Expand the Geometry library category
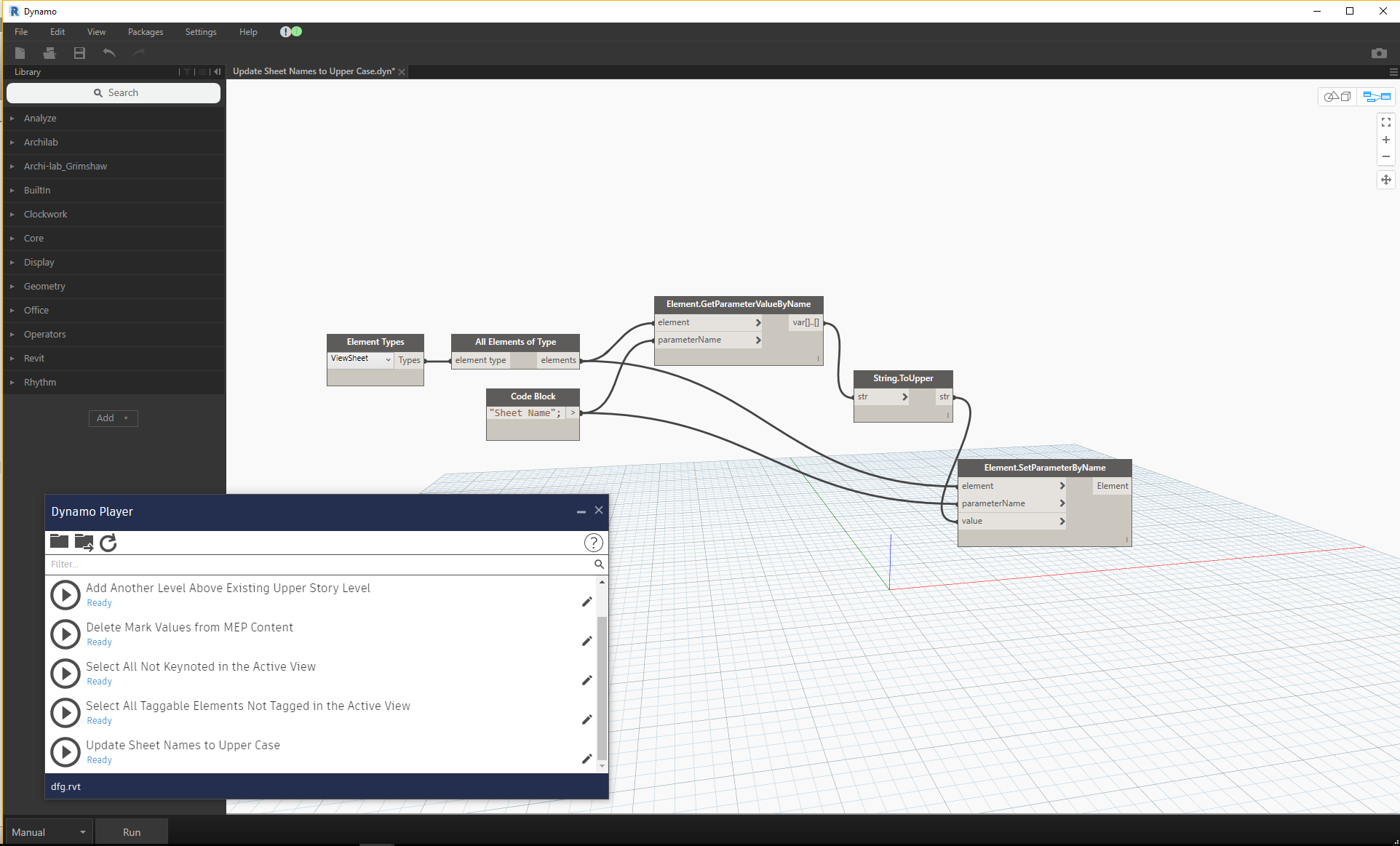The width and height of the screenshot is (1400, 846). point(114,287)
